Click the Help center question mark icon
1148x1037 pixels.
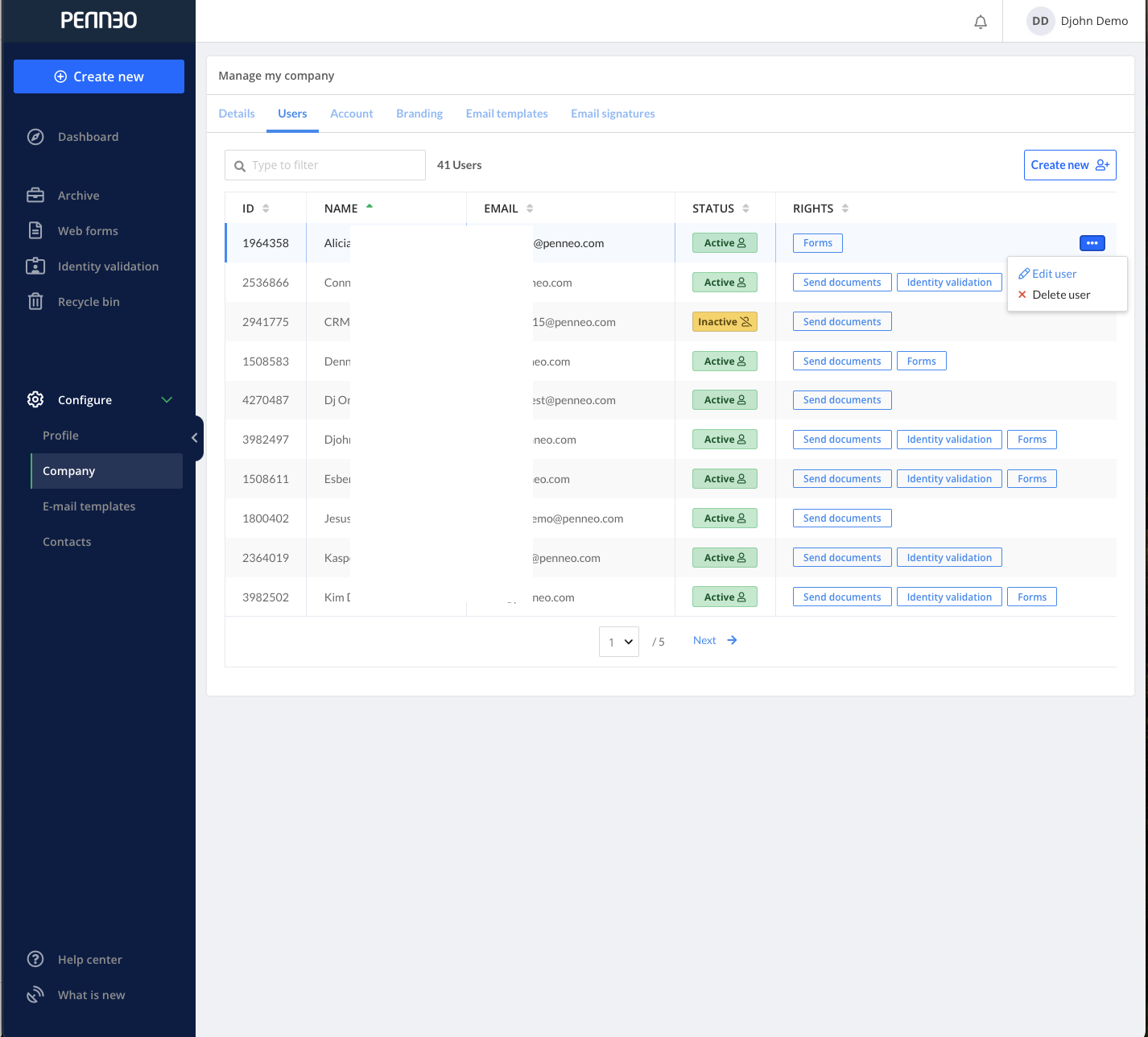coord(35,960)
